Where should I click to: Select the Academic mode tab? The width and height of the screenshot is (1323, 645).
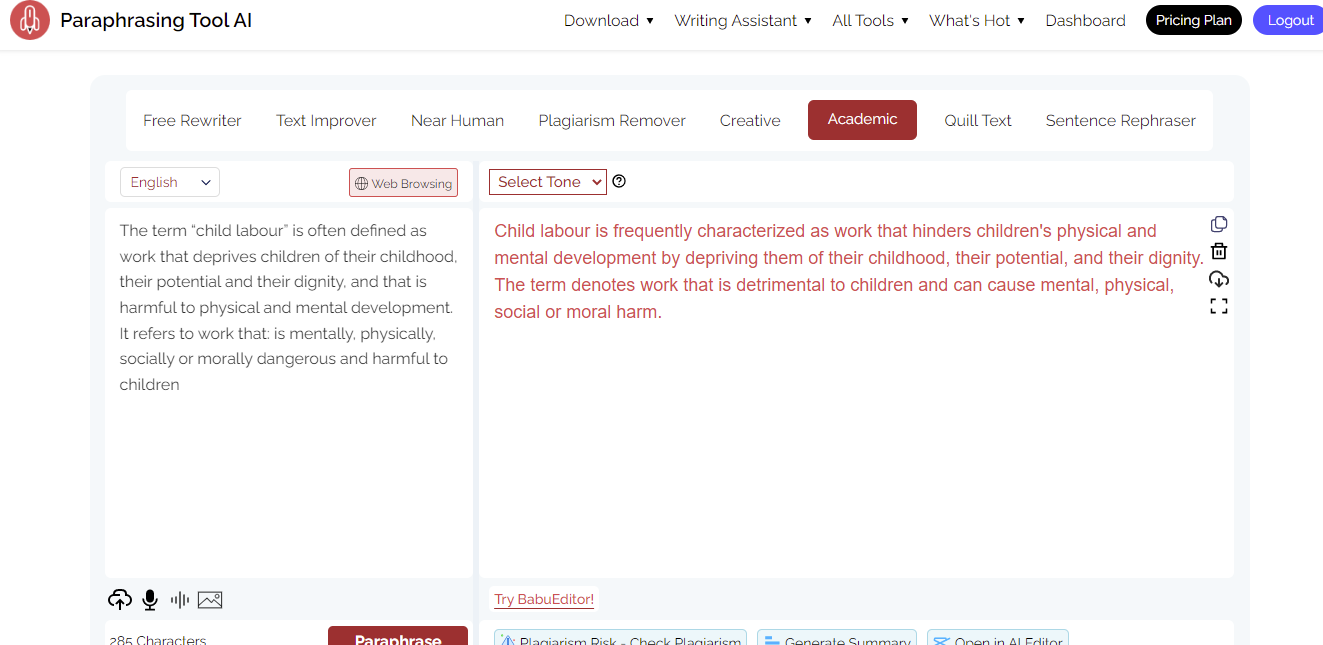tap(862, 120)
